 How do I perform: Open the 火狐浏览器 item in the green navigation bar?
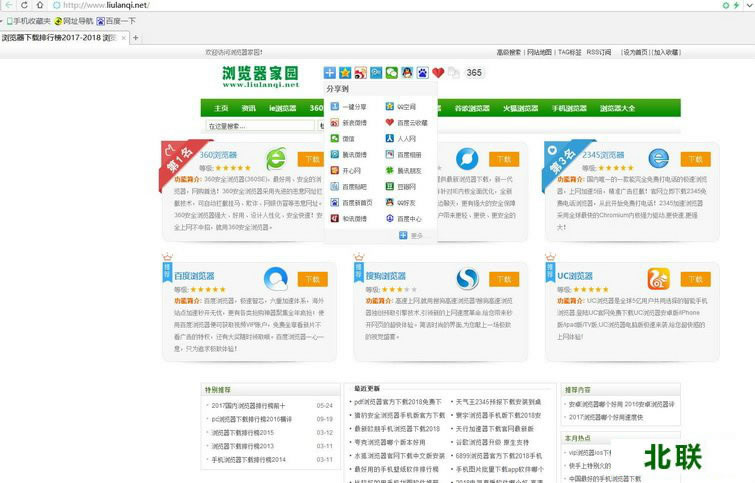pyautogui.click(x=521, y=108)
